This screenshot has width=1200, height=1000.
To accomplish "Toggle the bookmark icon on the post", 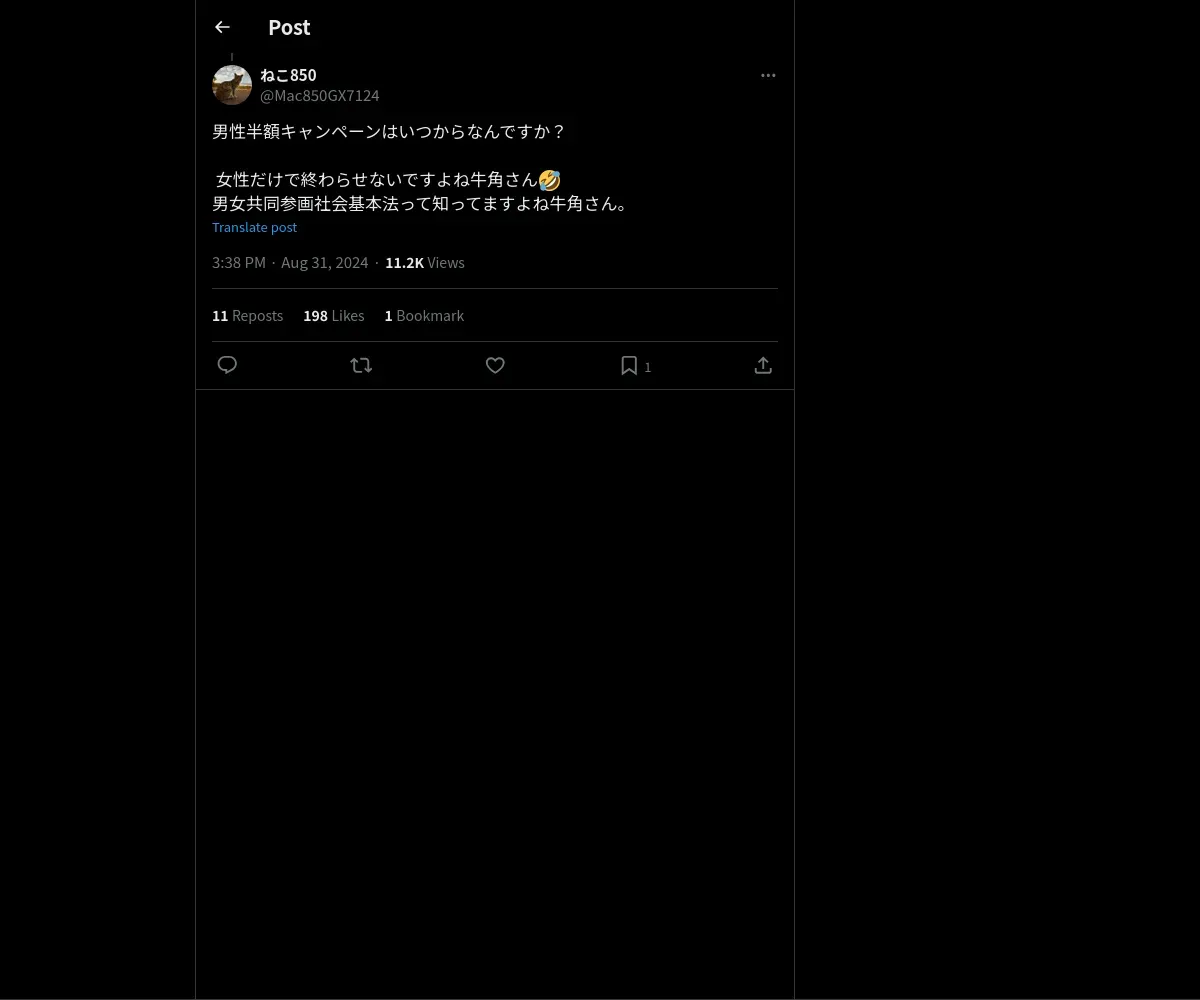I will 629,365.
